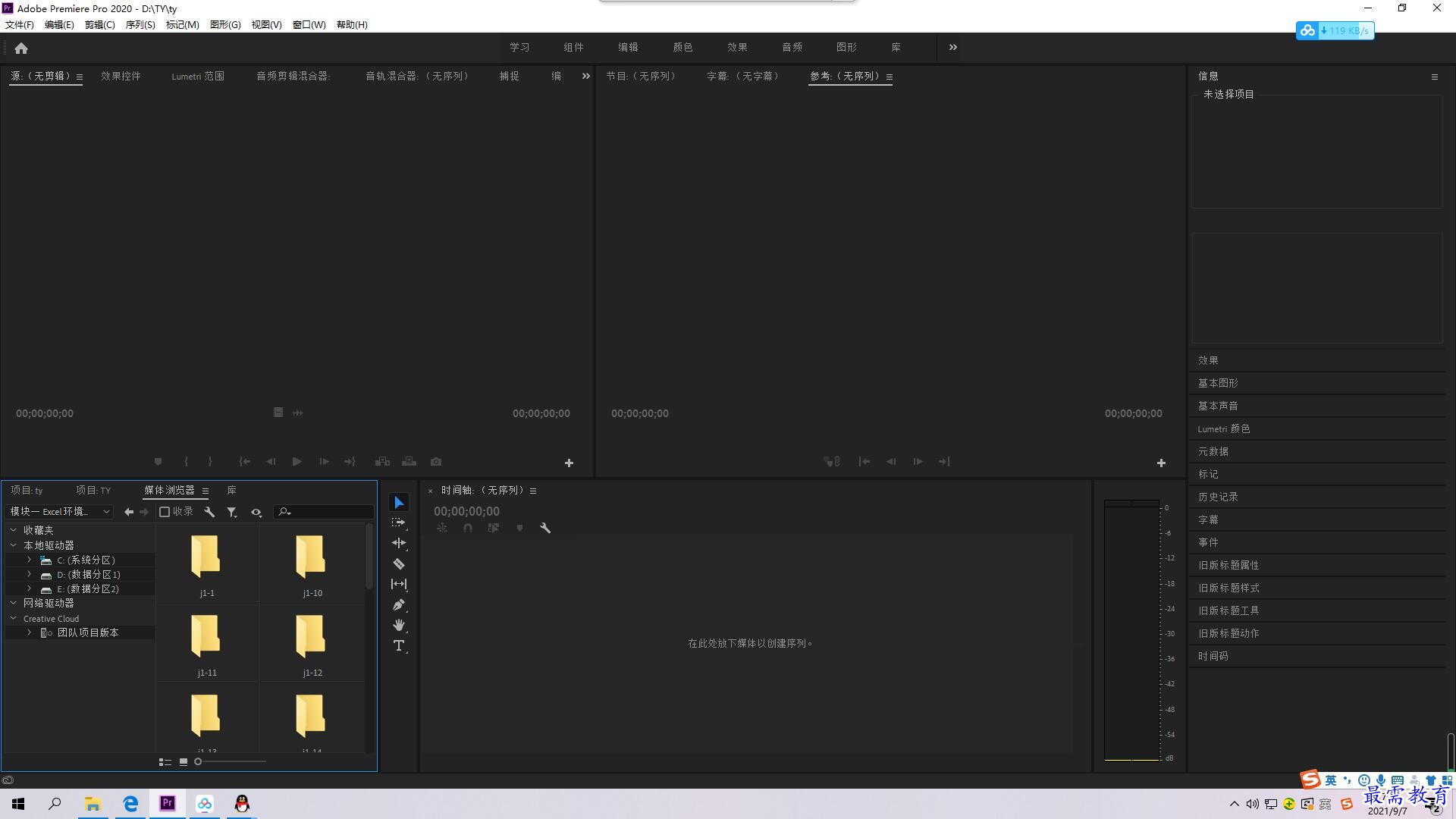Select the Track Select Forward tool
This screenshot has height=819, width=1456.
click(399, 523)
